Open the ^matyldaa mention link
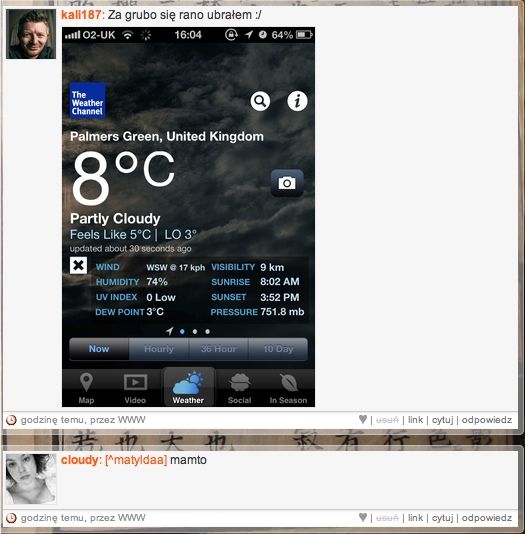 pyautogui.click(x=136, y=460)
